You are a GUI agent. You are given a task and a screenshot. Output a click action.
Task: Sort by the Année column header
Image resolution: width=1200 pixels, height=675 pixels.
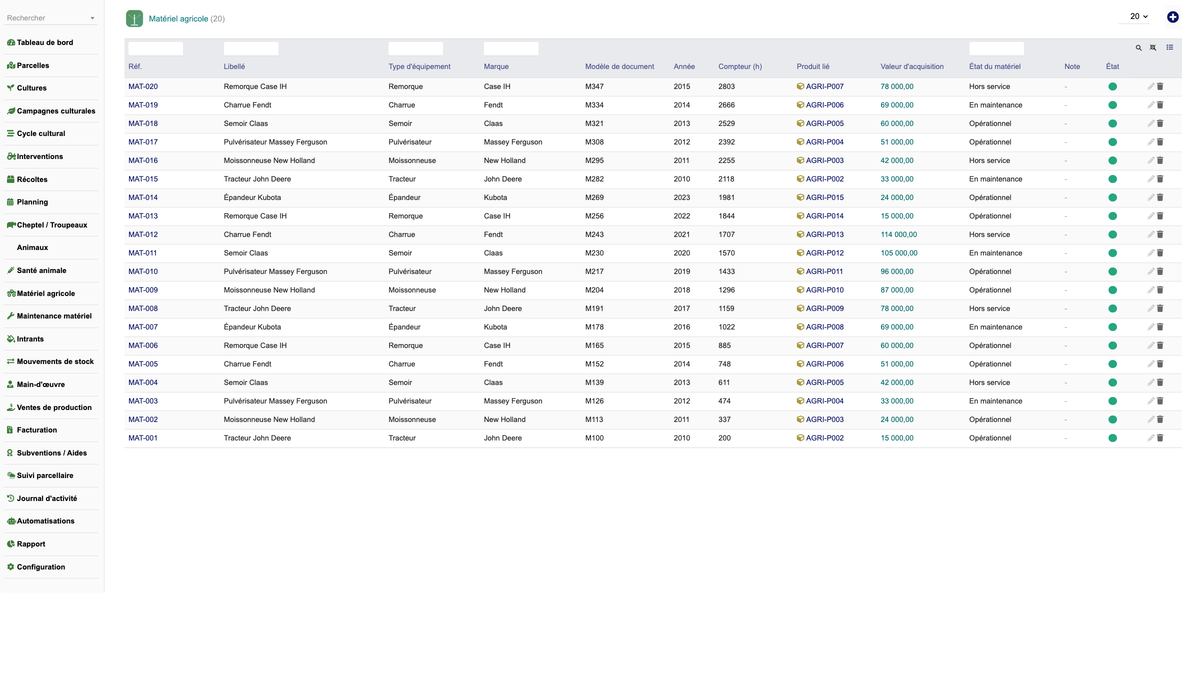tap(684, 67)
